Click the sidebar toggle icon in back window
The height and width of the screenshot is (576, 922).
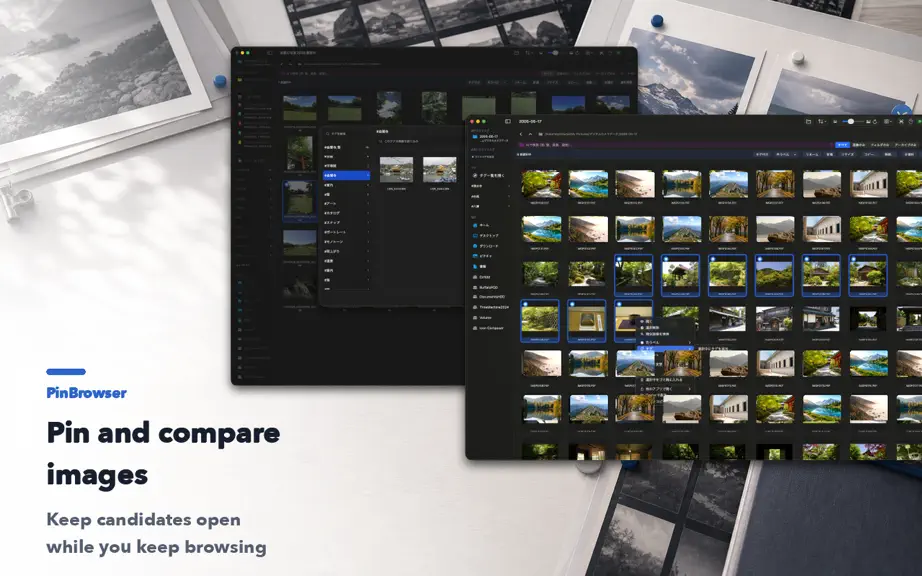tap(270, 53)
